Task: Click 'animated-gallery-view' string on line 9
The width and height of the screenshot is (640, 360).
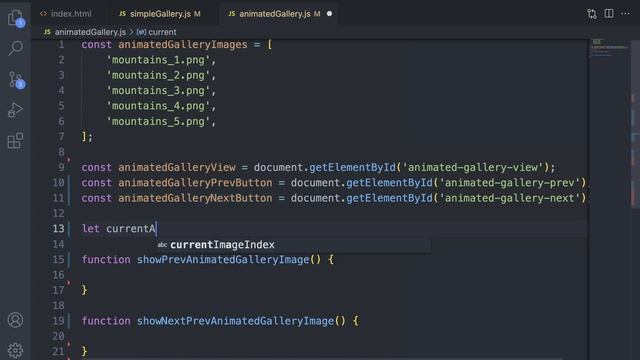Action: tap(473, 167)
